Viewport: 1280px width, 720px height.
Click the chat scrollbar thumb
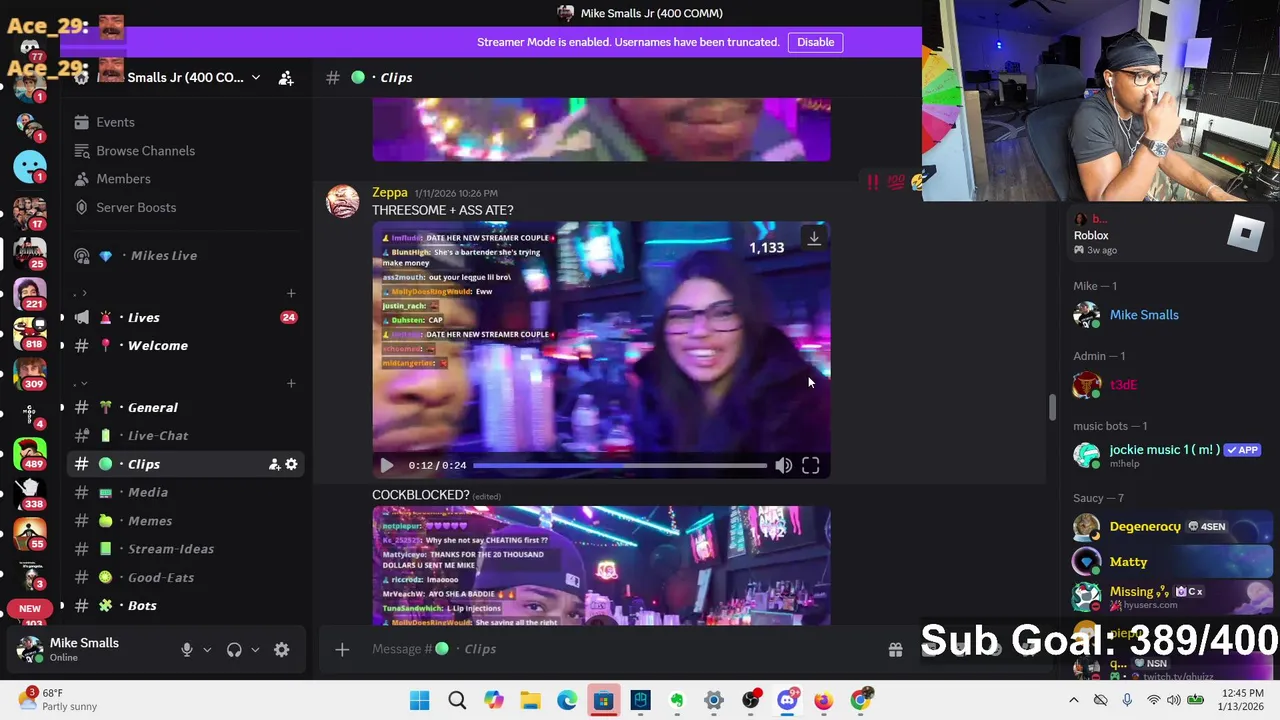1051,408
